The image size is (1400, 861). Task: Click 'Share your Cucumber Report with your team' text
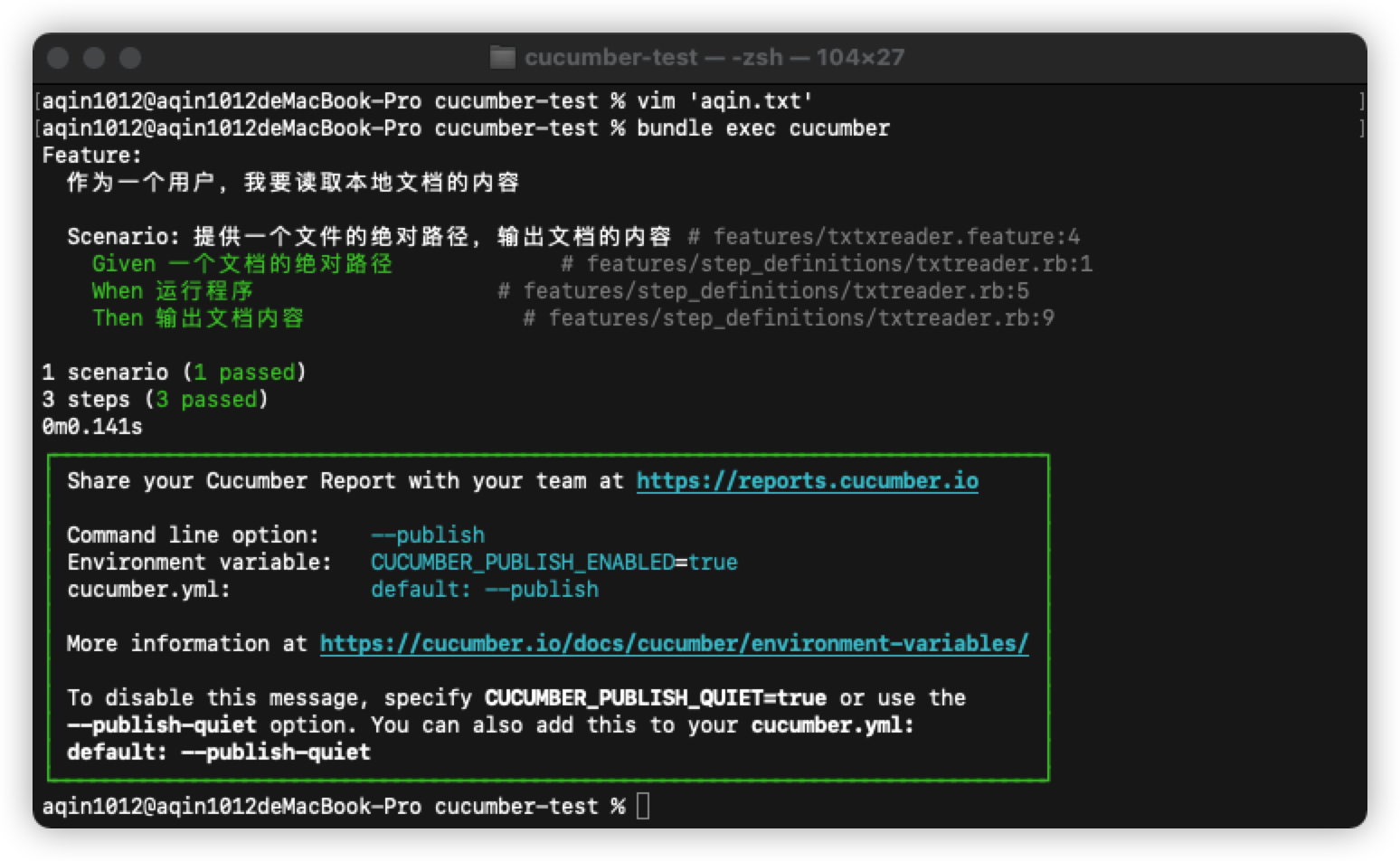tap(326, 481)
